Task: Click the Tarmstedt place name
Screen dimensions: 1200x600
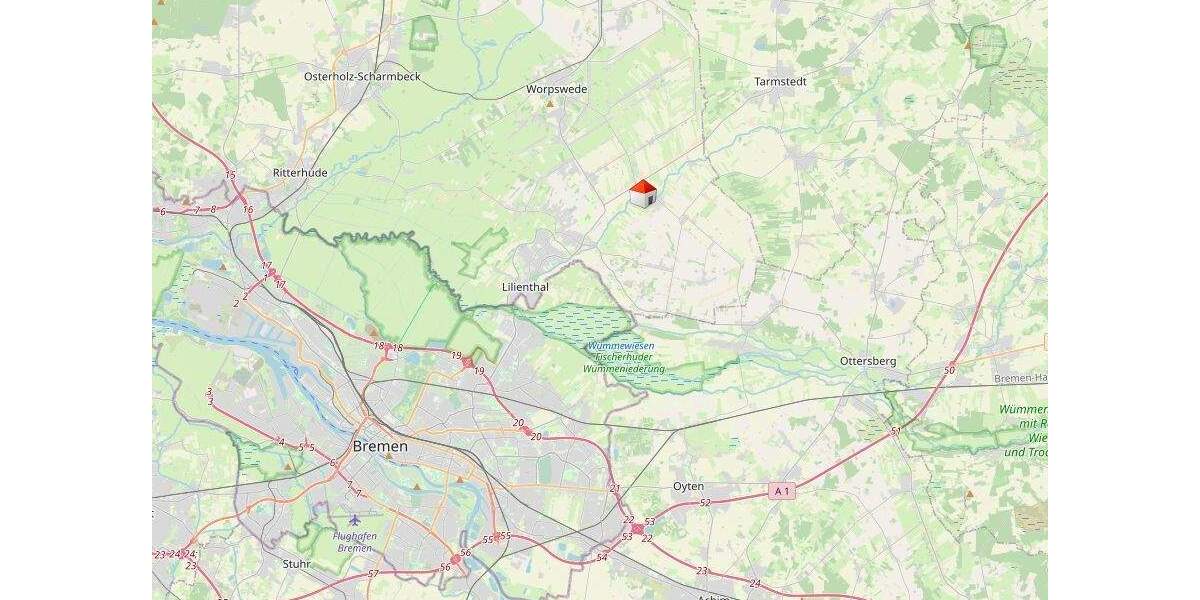Action: (780, 81)
